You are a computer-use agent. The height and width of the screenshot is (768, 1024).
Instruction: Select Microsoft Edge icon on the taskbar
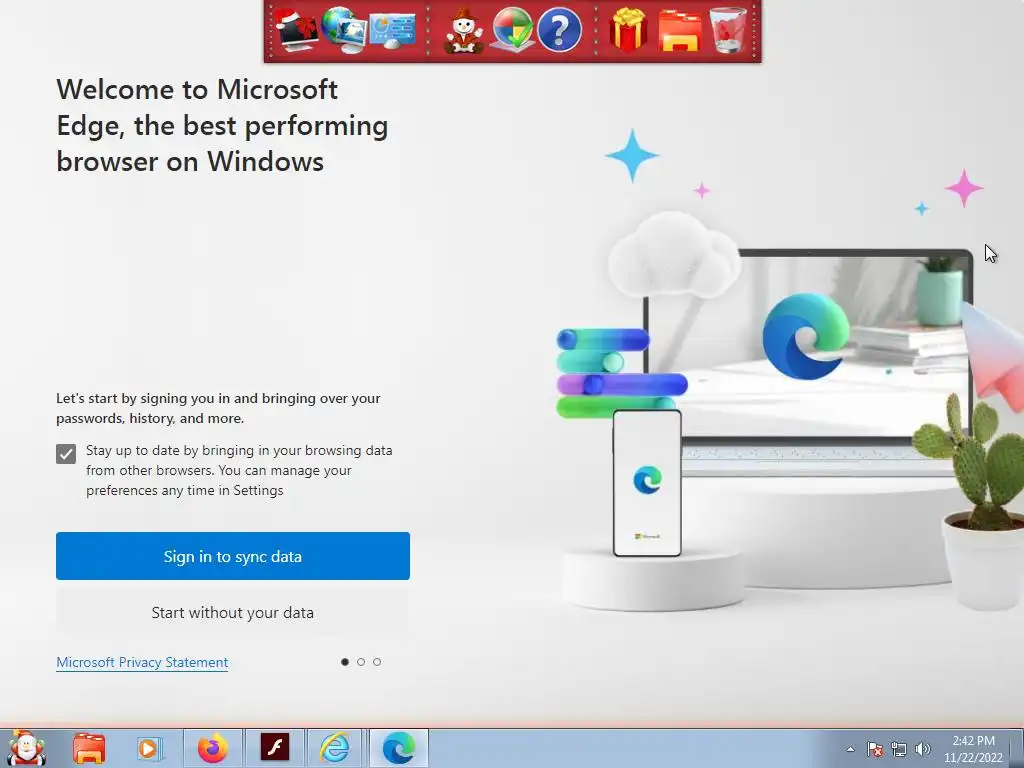coord(398,748)
